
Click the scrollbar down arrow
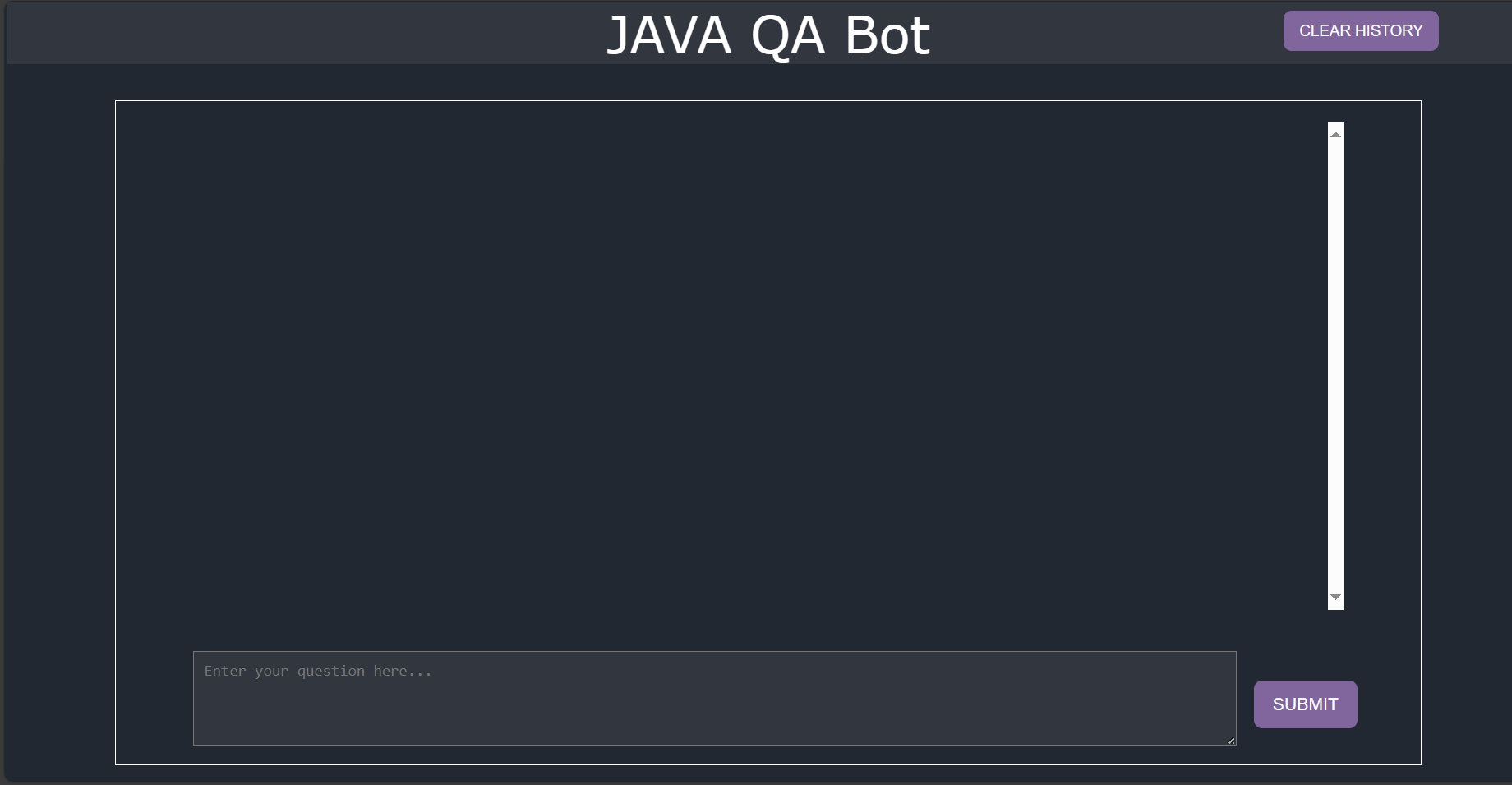[1335, 598]
